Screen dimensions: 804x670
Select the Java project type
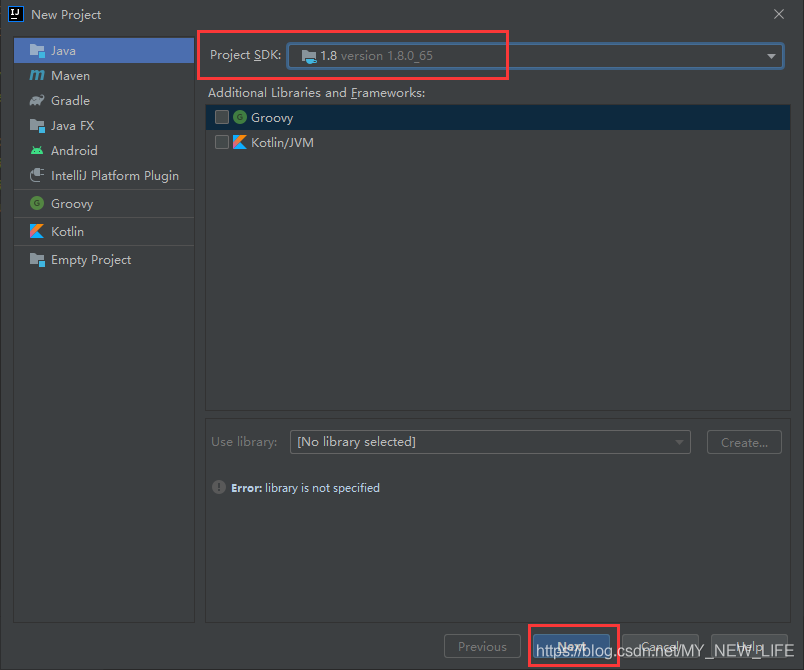104,51
